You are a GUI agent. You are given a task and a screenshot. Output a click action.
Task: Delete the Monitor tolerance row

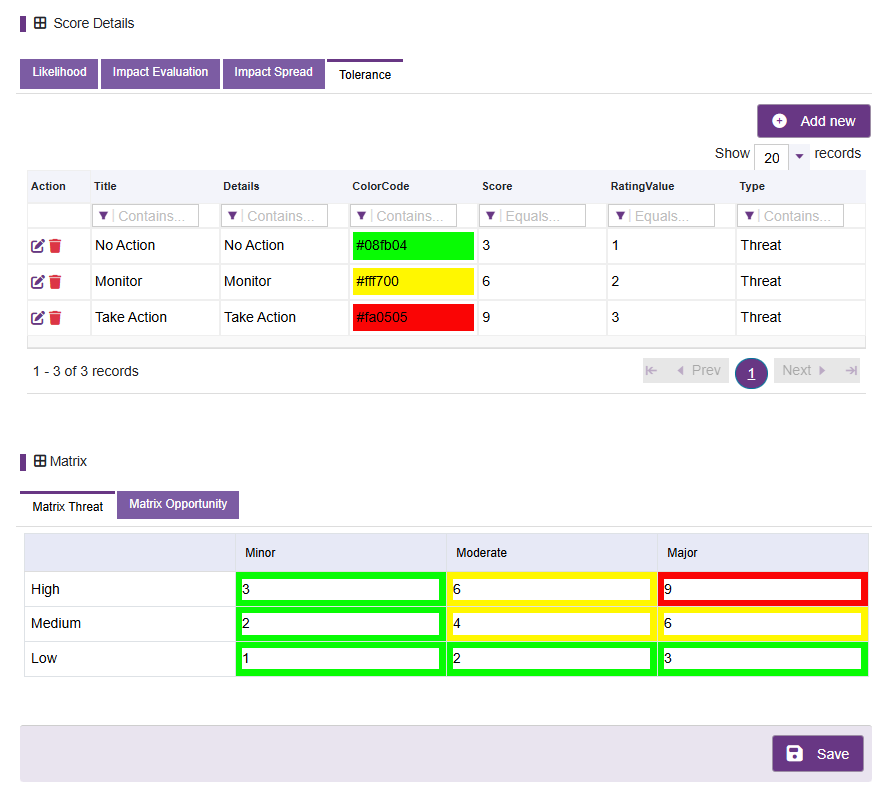pyautogui.click(x=55, y=282)
